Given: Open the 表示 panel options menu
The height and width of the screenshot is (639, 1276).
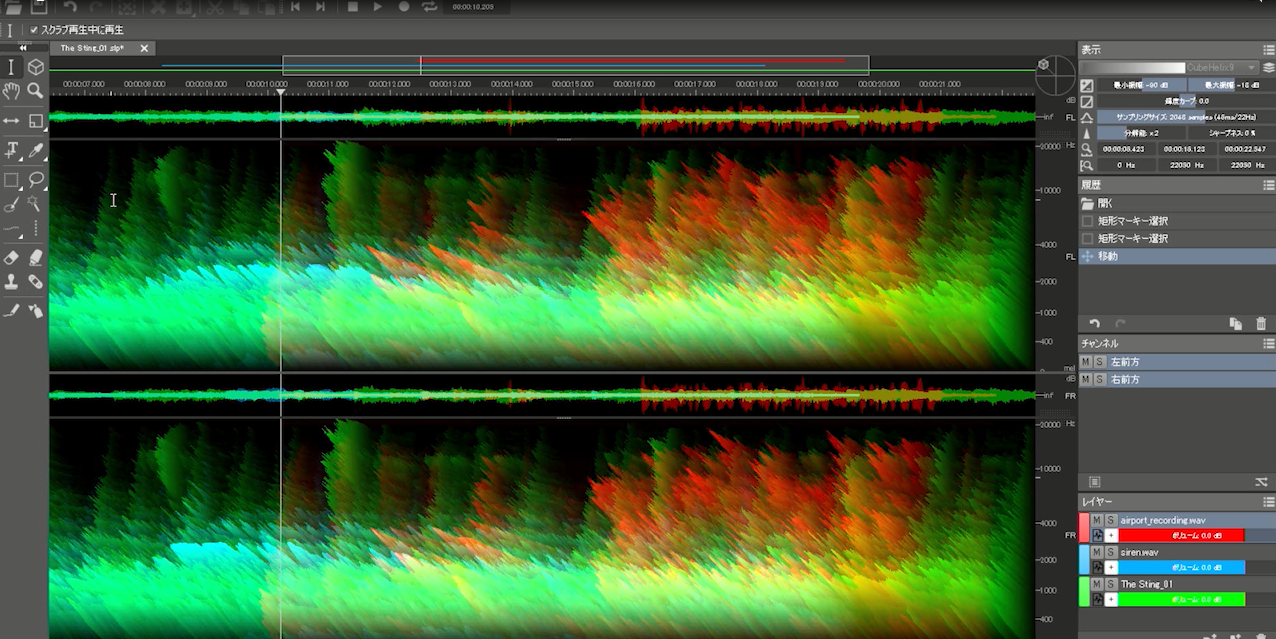Looking at the screenshot, I should tap(1268, 49).
